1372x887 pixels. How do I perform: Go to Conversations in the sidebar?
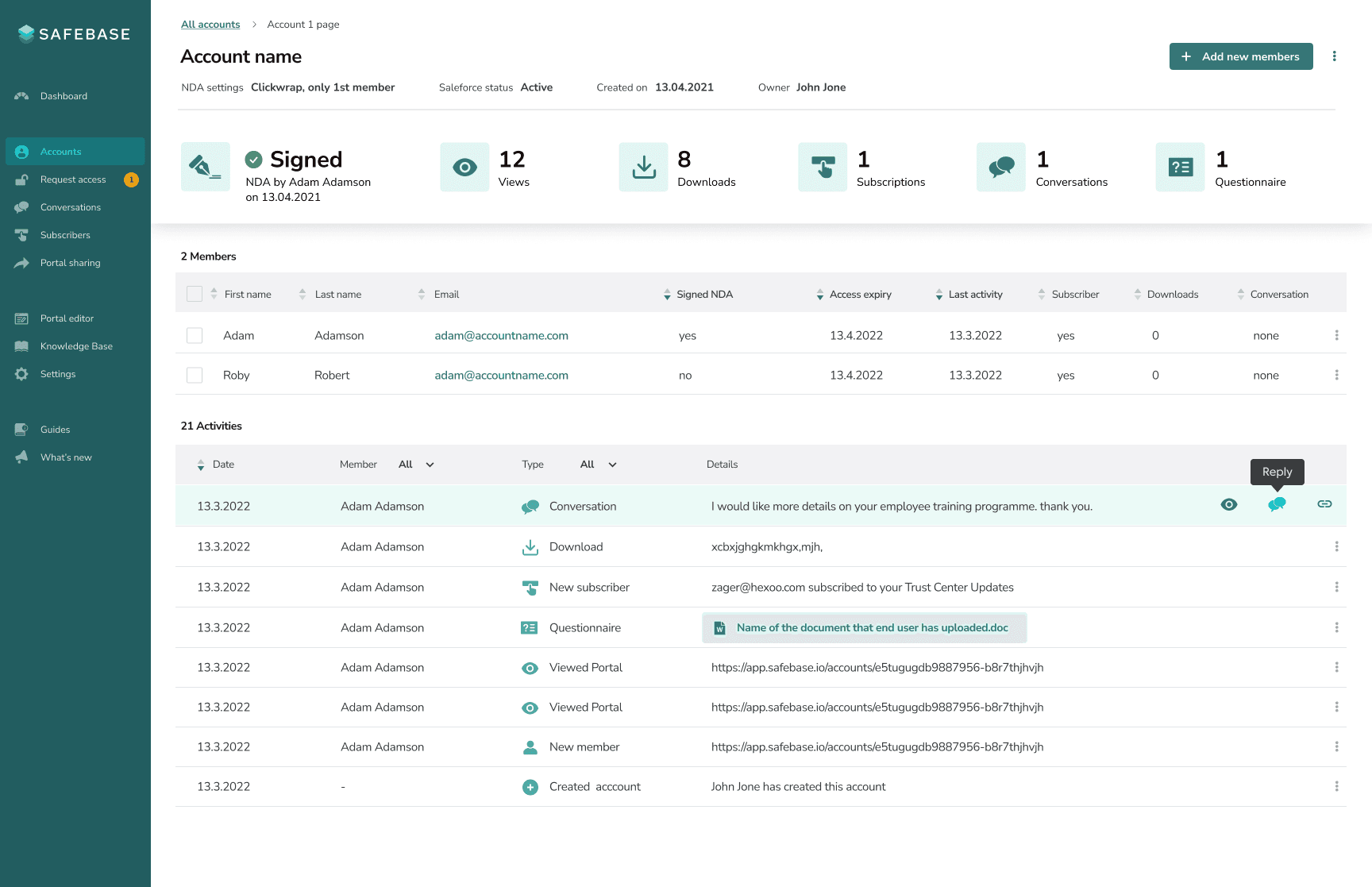click(x=70, y=207)
